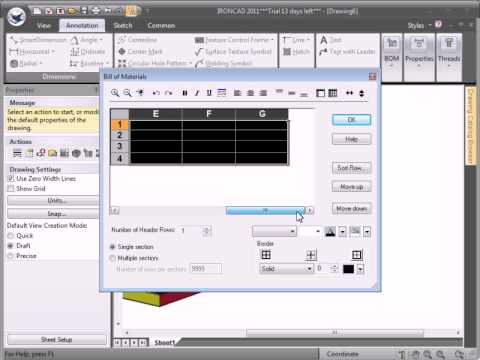
Task: Select the Precise view creation mode
Action: pos(11,256)
